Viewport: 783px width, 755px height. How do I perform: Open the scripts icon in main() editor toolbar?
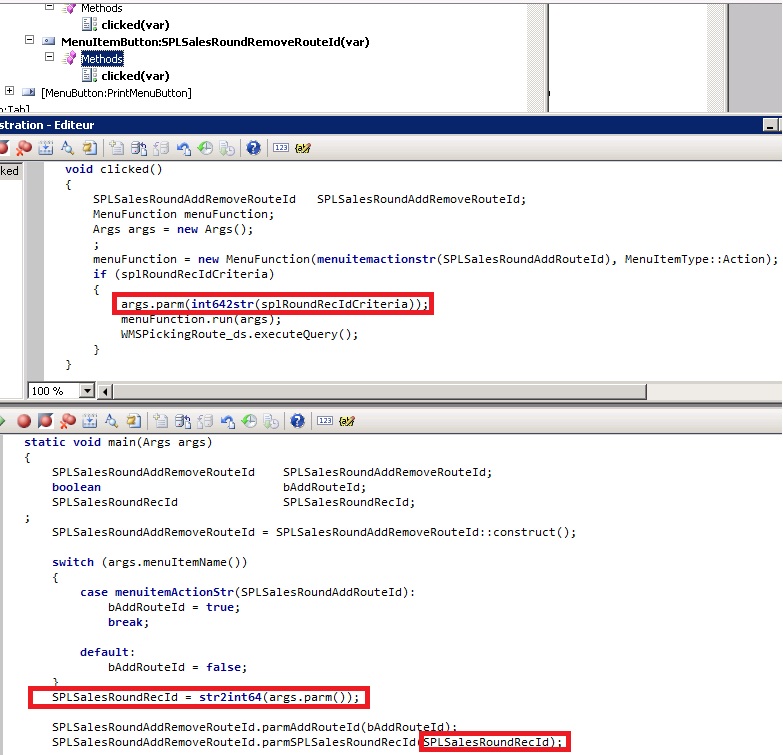[x=133, y=421]
